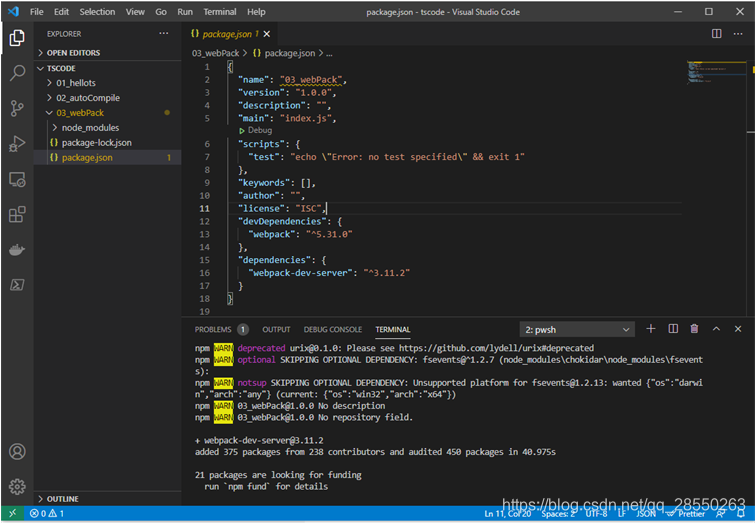Maximize terminal panel with the up chevron
756x524 pixels.
(716, 329)
